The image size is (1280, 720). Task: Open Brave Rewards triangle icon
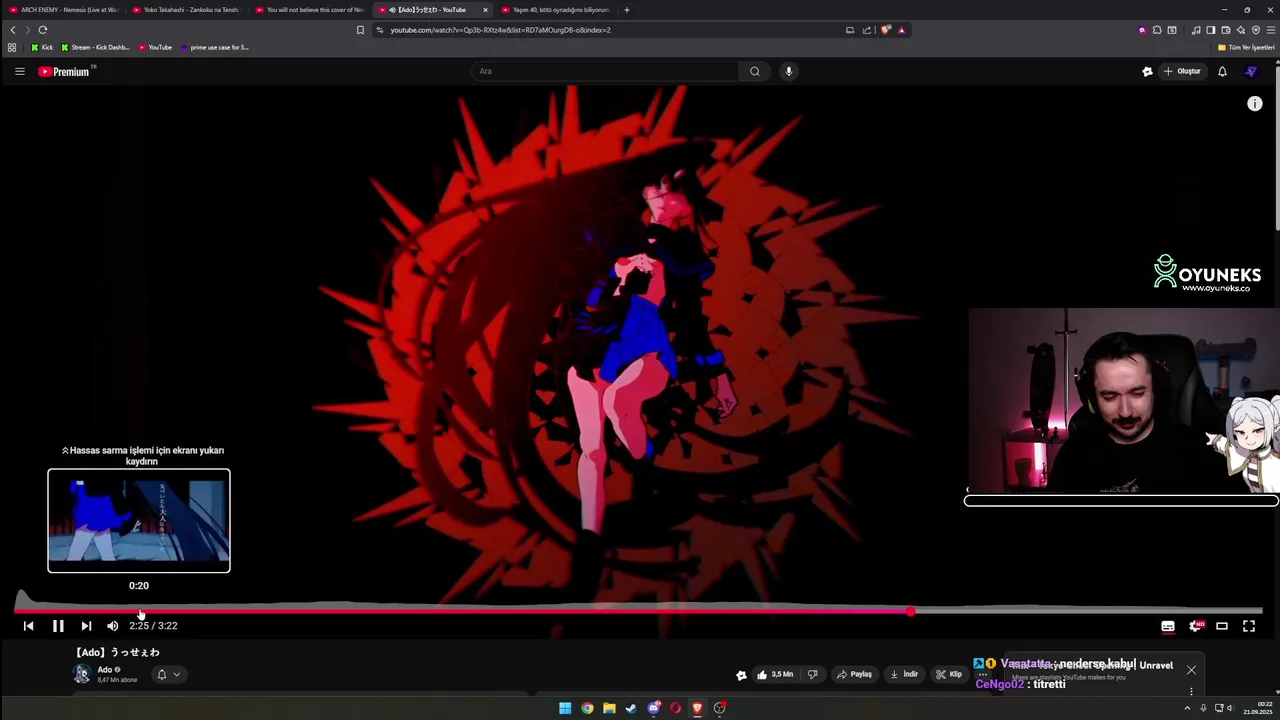(901, 30)
